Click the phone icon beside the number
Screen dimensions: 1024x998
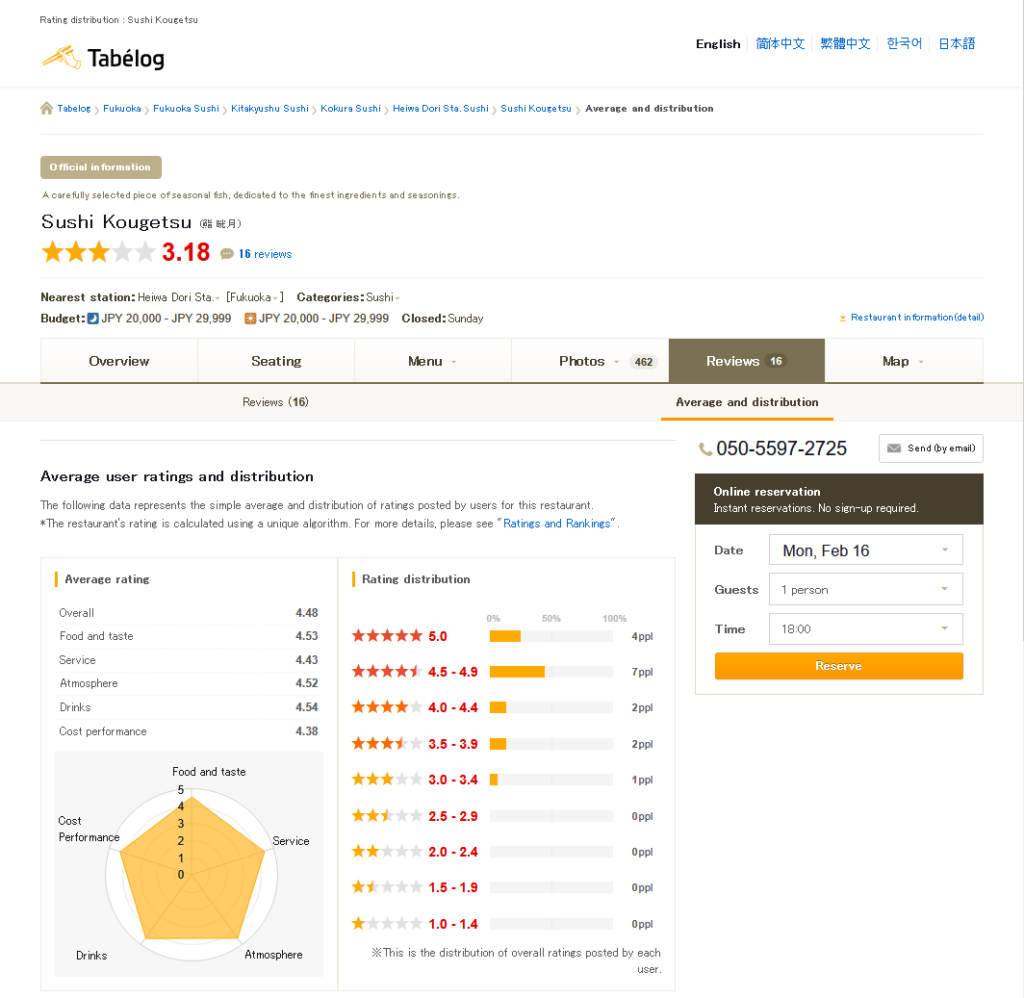click(705, 449)
